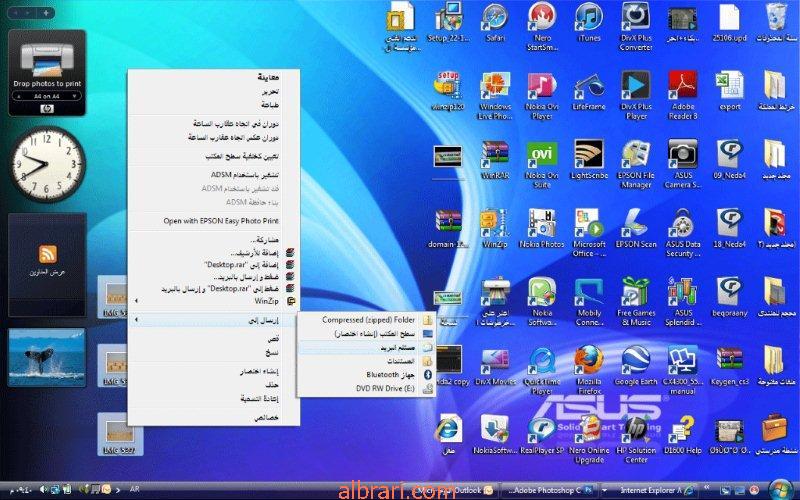Open Free Games & Music icon
This screenshot has width=800, height=500.
click(636, 301)
